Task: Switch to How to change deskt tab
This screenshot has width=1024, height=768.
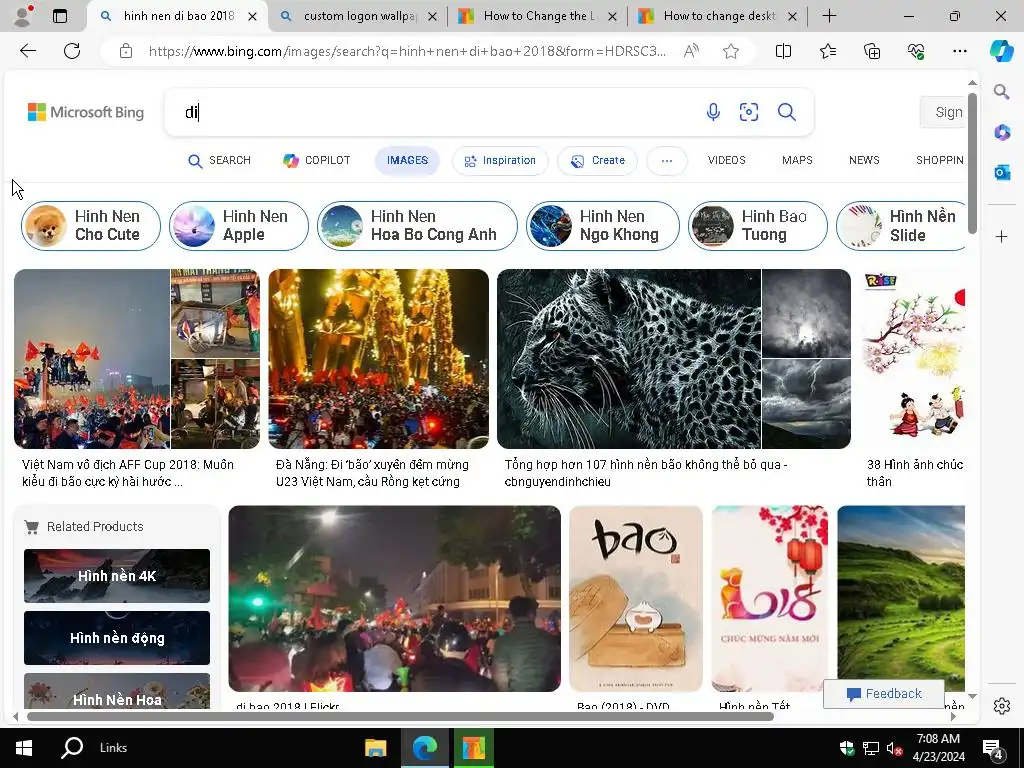Action: [718, 16]
